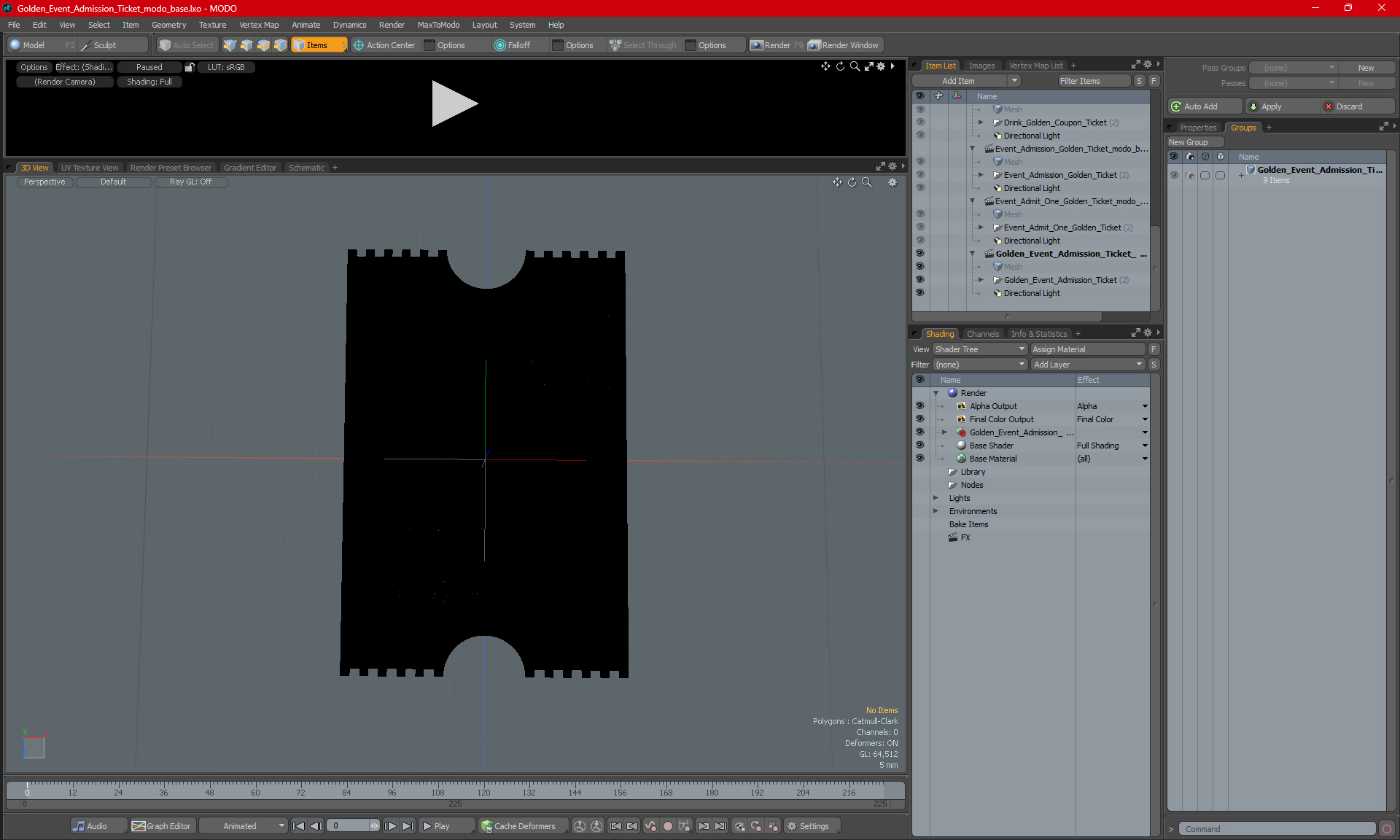Screen dimensions: 1400x840
Task: Open the Texture menu
Action: [212, 25]
